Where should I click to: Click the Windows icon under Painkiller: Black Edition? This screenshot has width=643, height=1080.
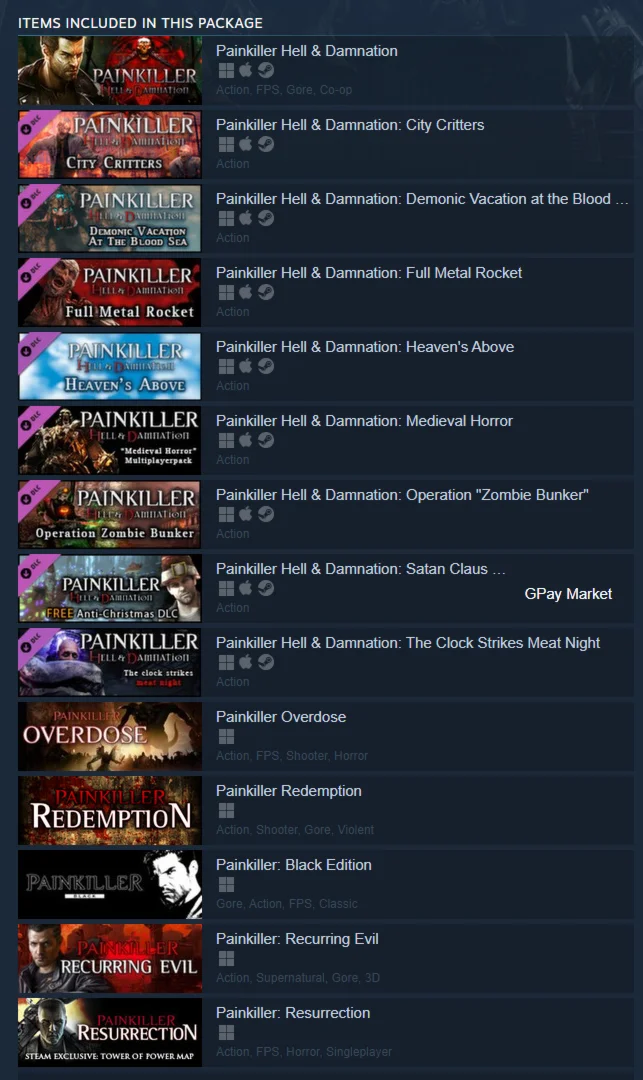point(226,884)
